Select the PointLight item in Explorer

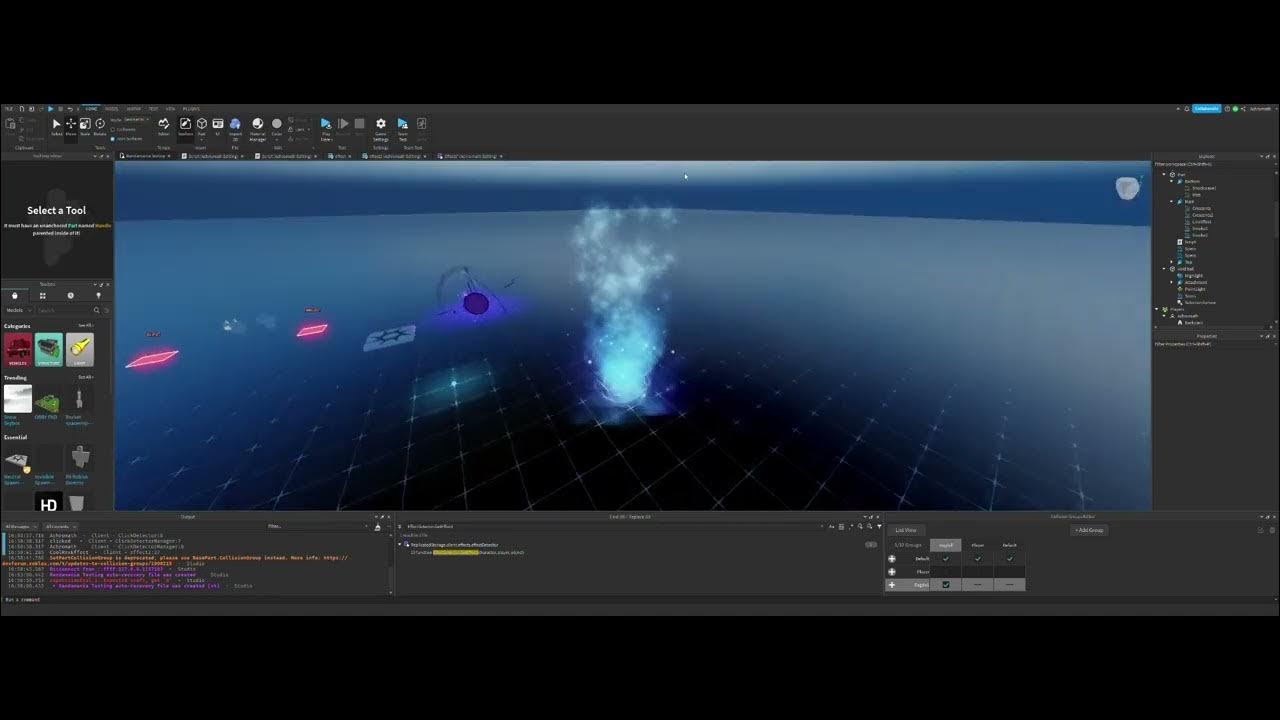pyautogui.click(x=1192, y=289)
